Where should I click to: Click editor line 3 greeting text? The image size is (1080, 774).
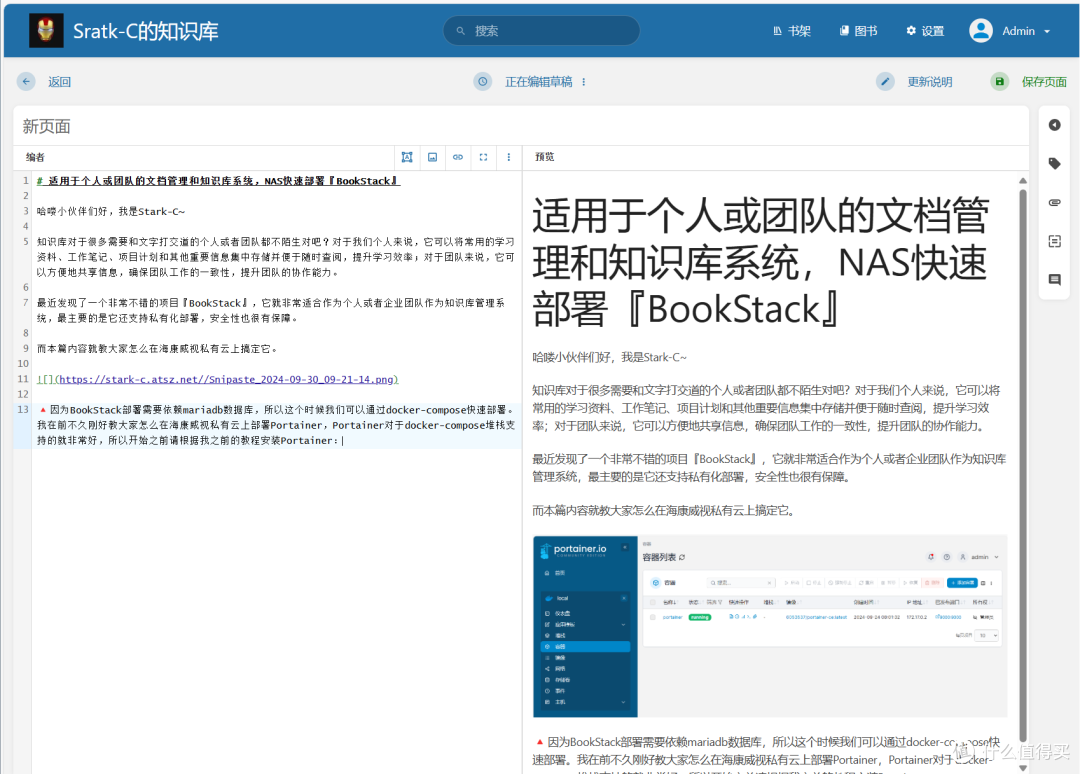point(111,211)
